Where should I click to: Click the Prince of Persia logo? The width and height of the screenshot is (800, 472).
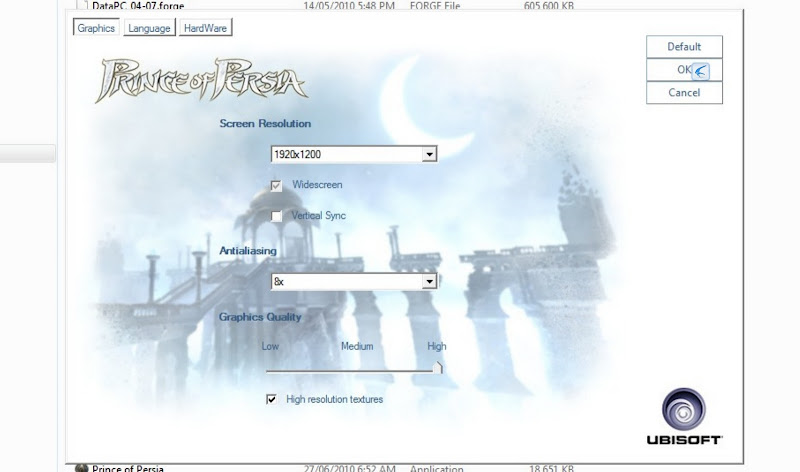(x=202, y=80)
